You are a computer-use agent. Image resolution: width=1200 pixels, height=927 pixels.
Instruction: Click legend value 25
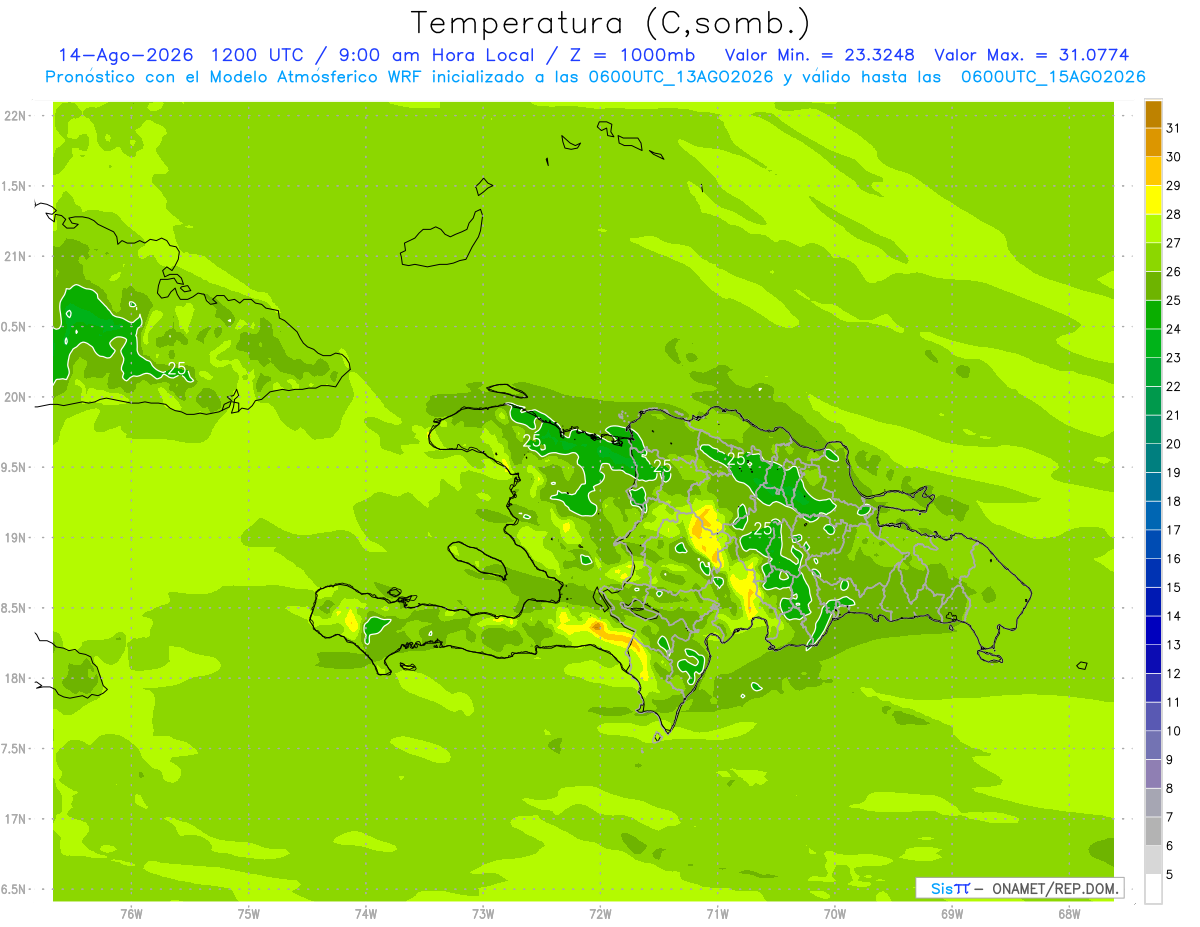point(1173,301)
